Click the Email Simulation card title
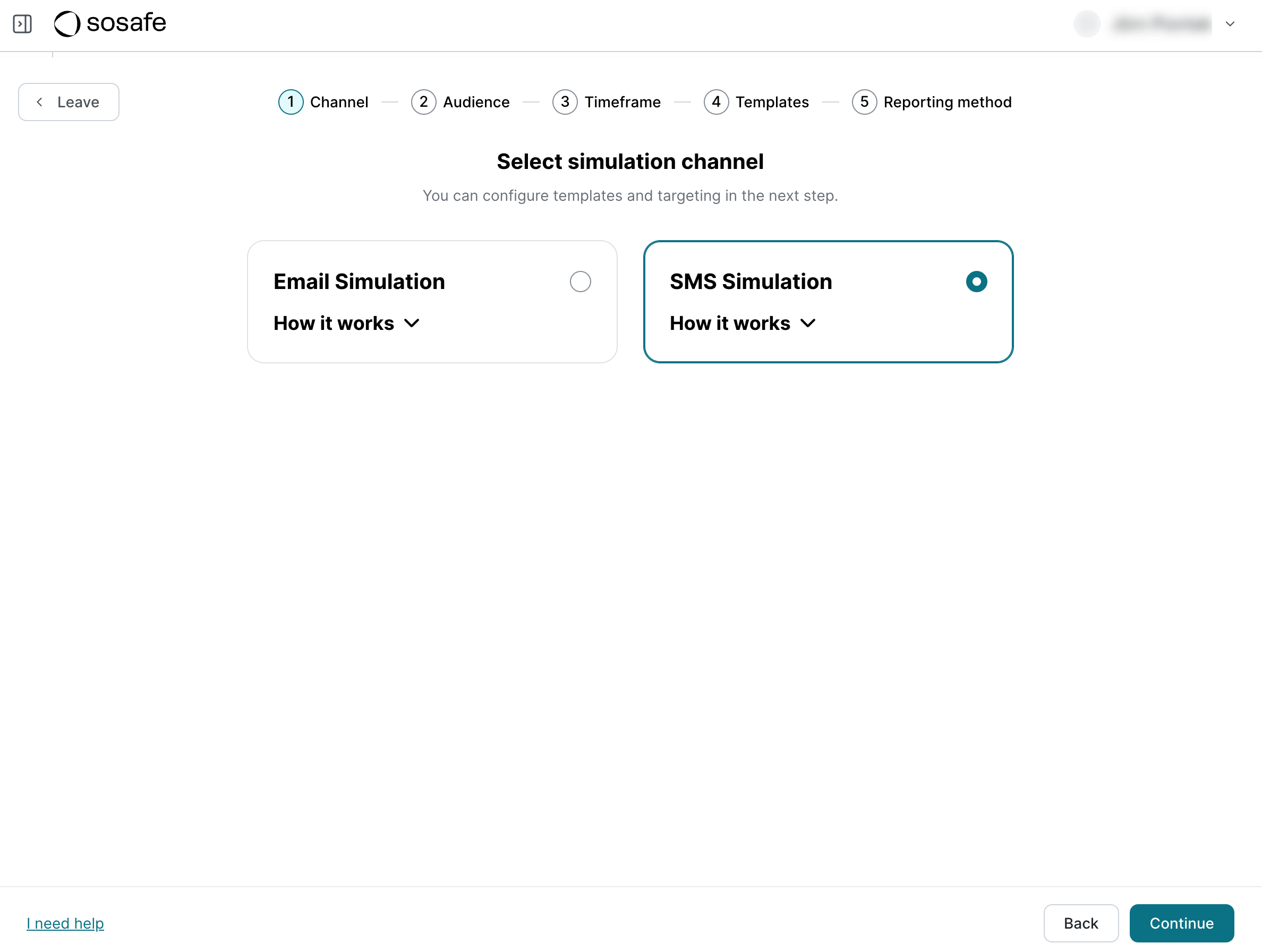The height and width of the screenshot is (952, 1262). (359, 282)
